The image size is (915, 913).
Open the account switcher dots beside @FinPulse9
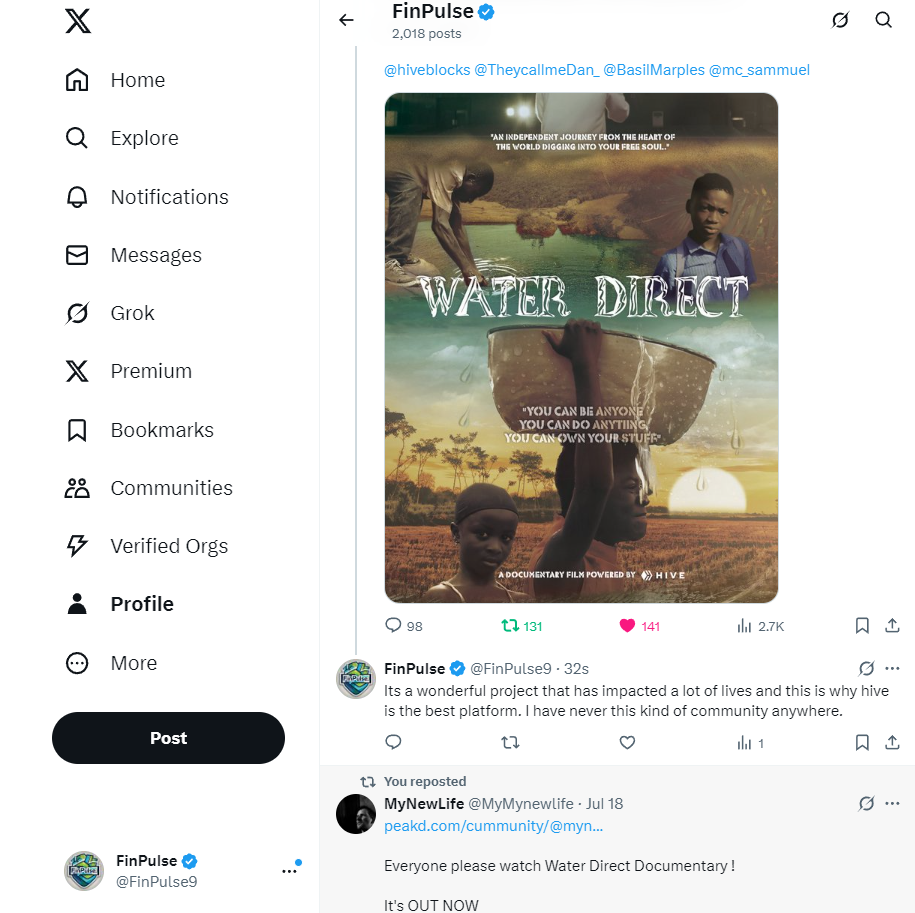pyautogui.click(x=289, y=871)
